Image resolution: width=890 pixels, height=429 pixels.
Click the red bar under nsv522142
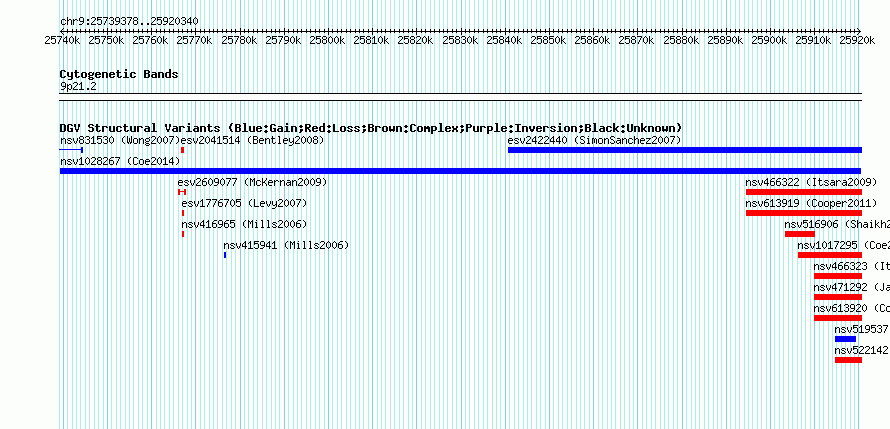pyautogui.click(x=848, y=360)
